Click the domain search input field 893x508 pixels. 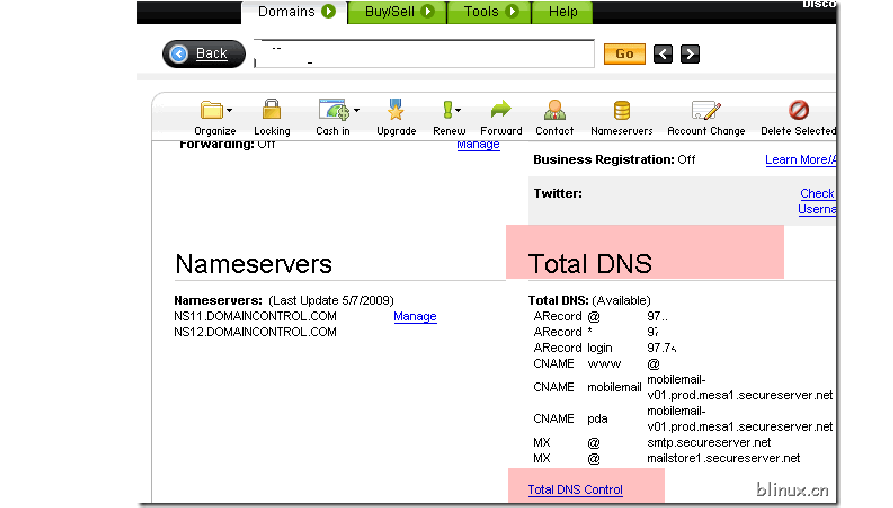424,54
